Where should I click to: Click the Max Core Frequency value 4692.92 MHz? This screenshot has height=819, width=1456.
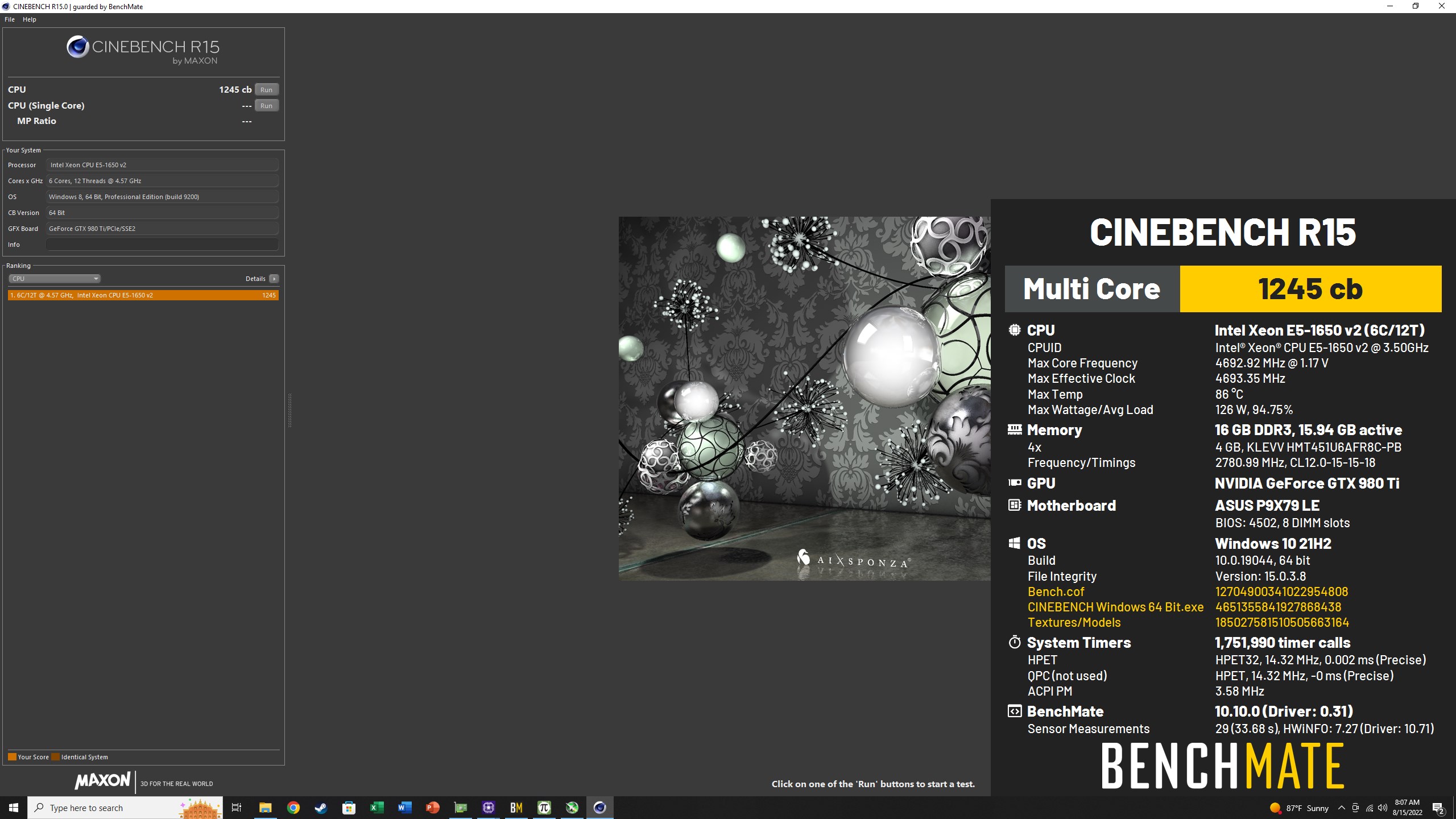point(1272,363)
